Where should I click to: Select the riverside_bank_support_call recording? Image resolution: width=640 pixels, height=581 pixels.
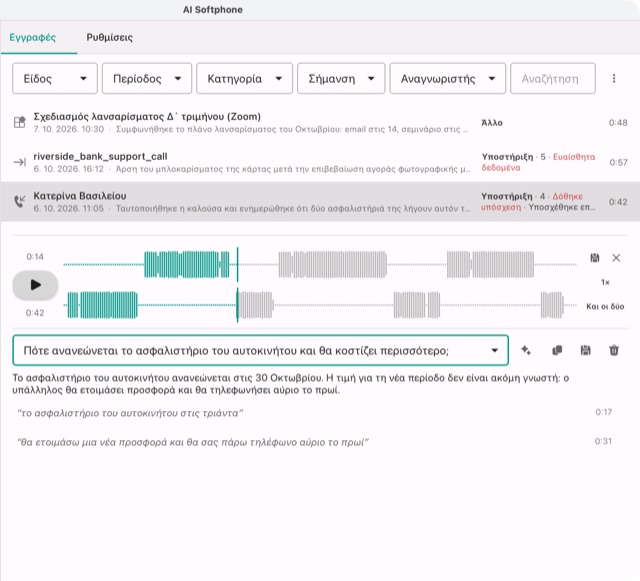tap(320, 162)
